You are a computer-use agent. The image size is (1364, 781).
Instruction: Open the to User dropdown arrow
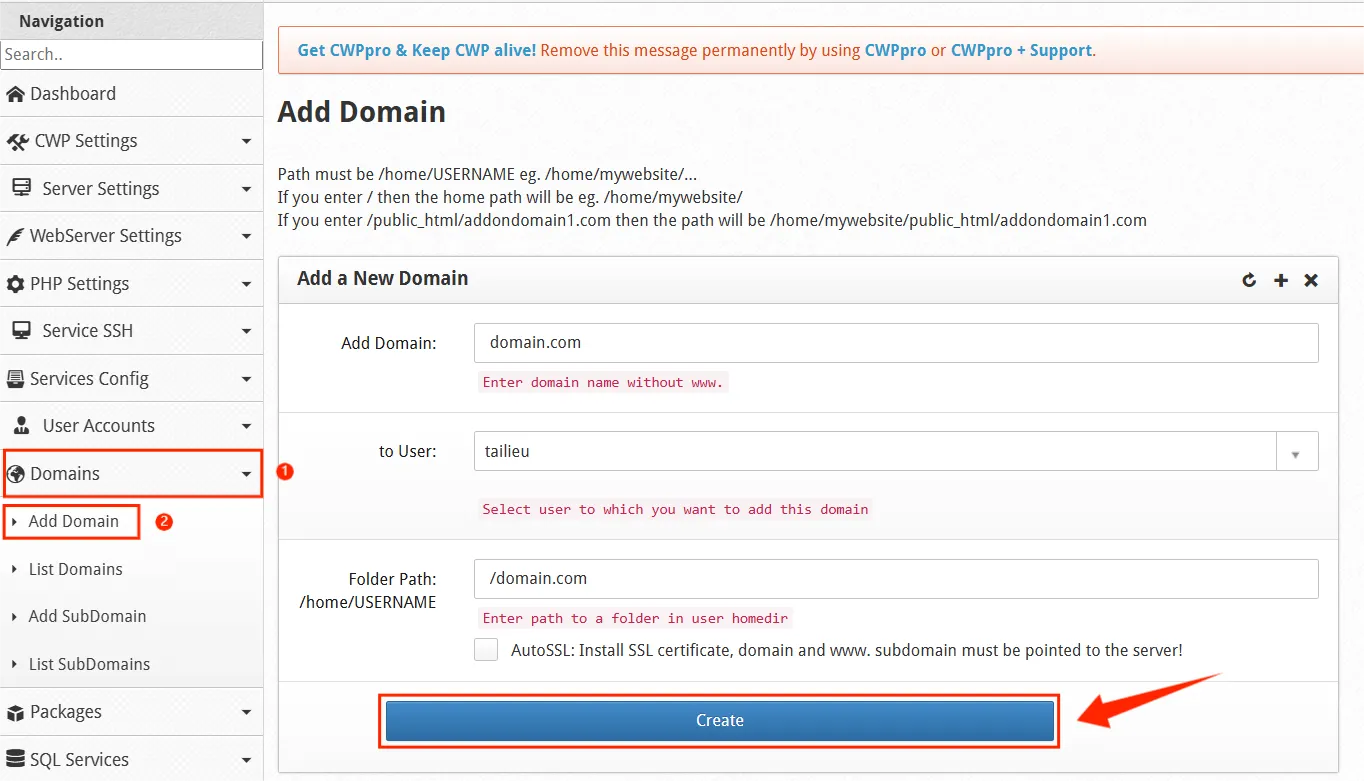point(1297,451)
